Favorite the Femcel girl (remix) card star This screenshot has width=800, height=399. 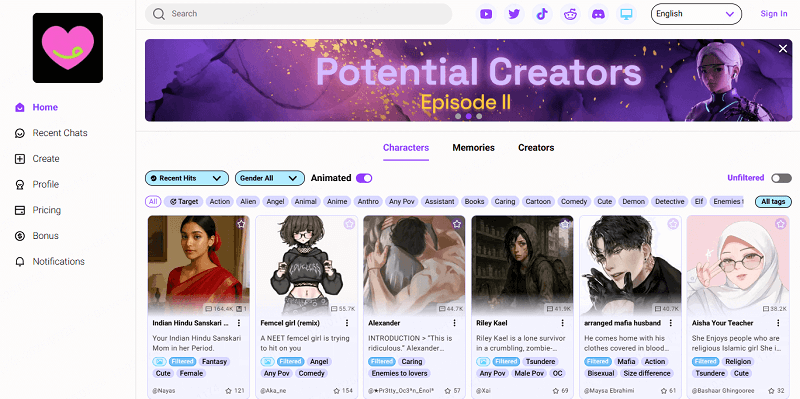coord(349,223)
